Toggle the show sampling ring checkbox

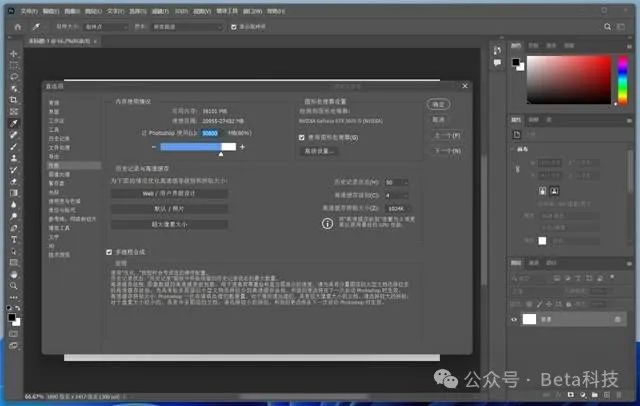(x=233, y=27)
